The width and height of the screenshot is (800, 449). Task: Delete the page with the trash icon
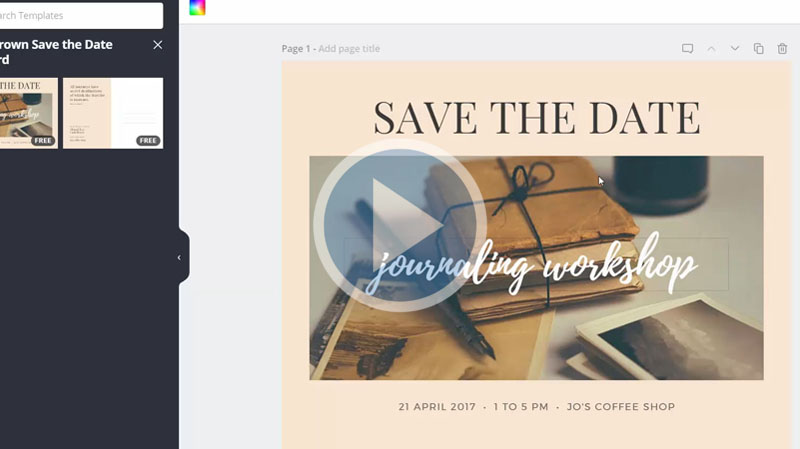pyautogui.click(x=782, y=48)
